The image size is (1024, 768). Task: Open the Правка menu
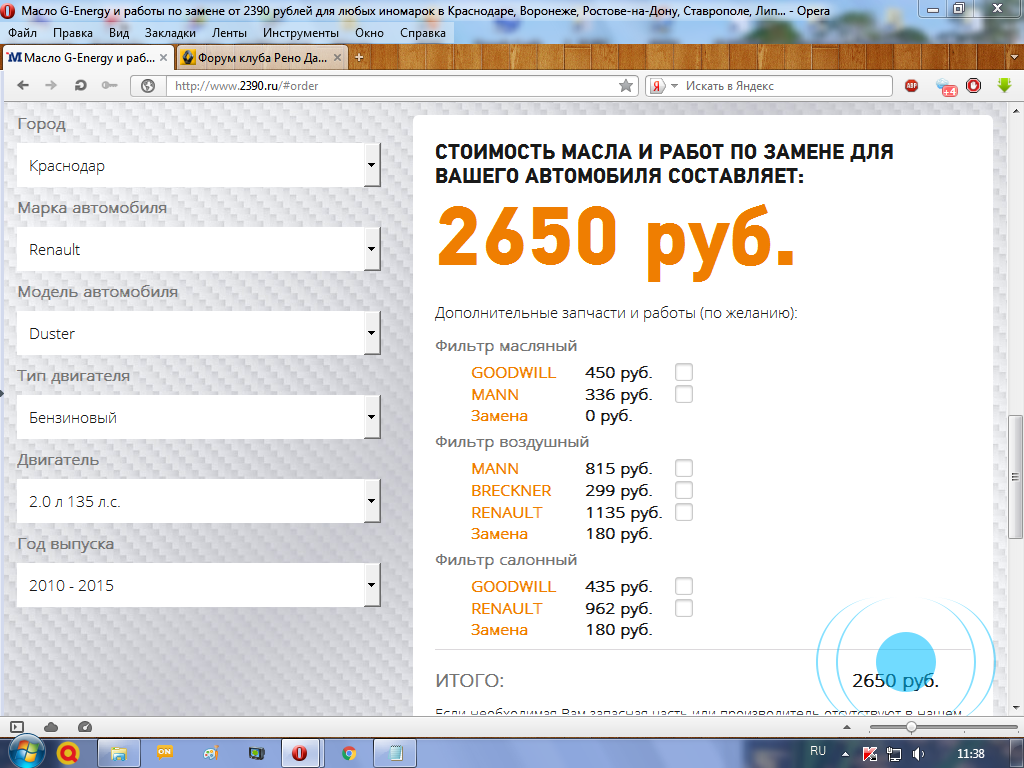click(x=72, y=33)
